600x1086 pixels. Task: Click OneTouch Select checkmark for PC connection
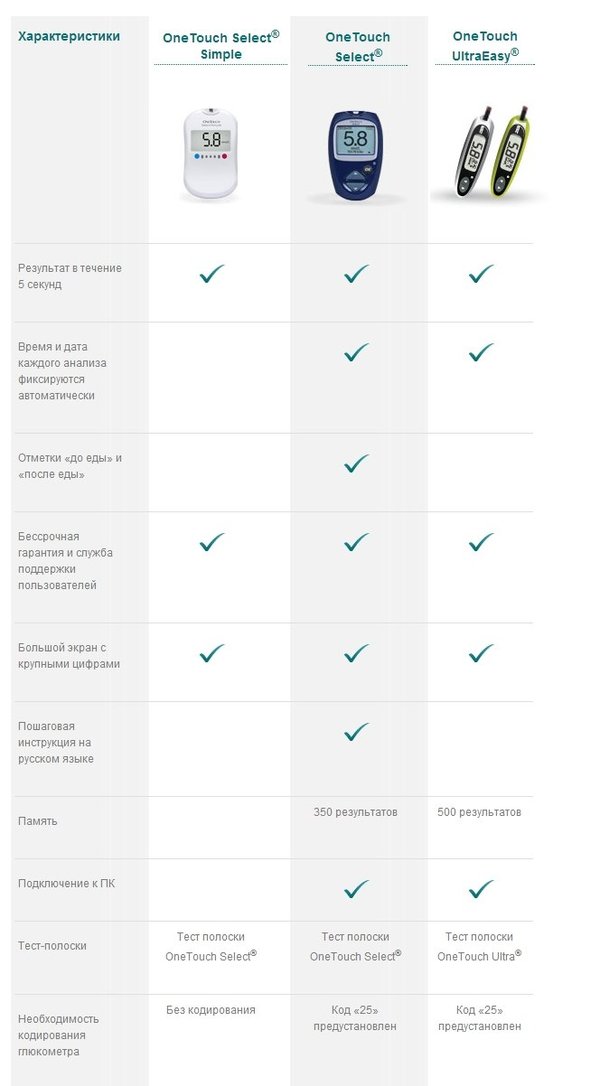click(x=356, y=889)
